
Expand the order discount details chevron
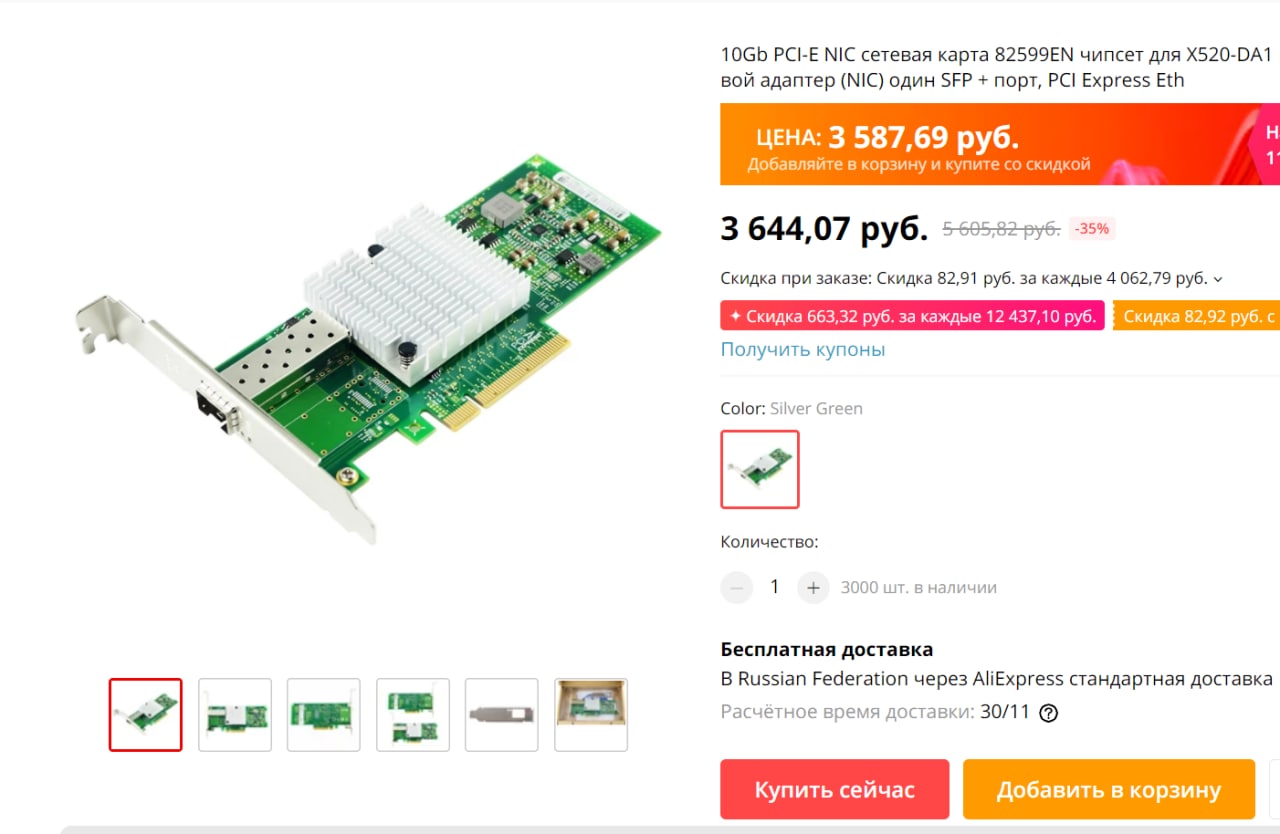[x=1217, y=279]
